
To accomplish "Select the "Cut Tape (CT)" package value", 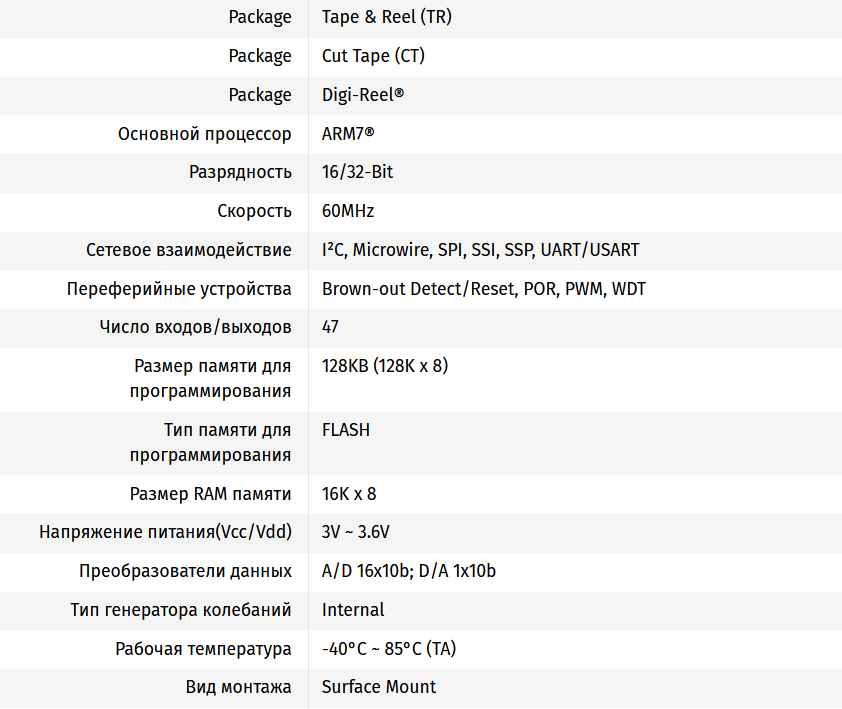I will coord(373,56).
